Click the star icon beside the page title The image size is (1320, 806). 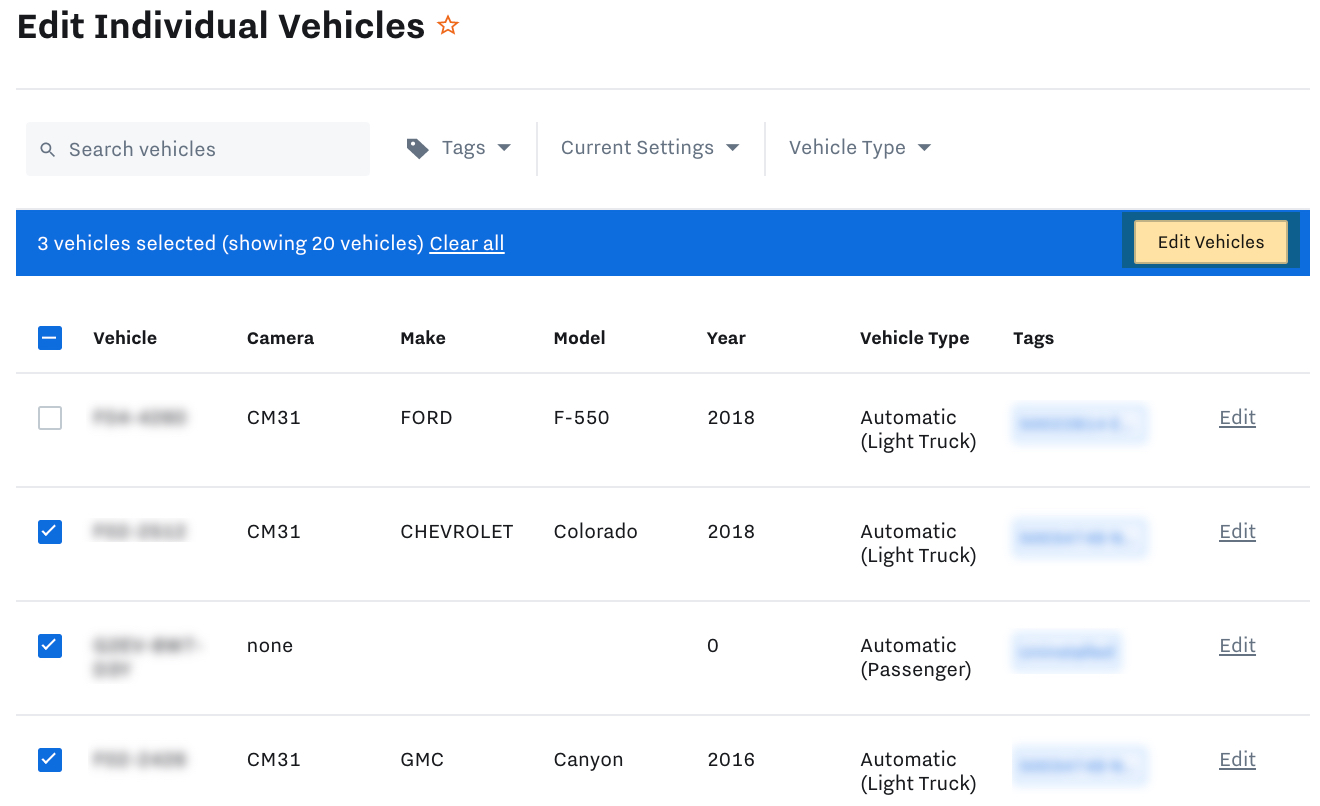(447, 25)
